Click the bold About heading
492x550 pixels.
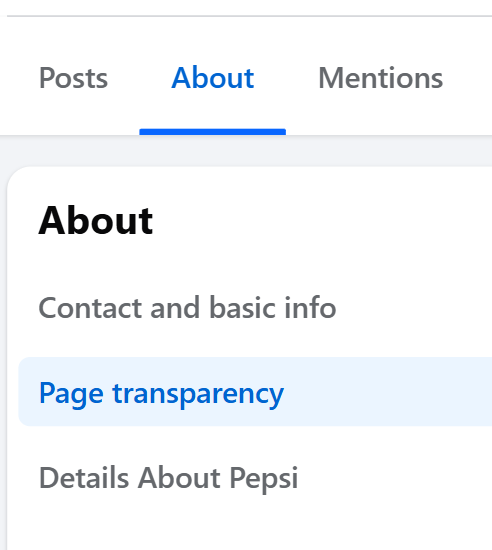(x=96, y=221)
